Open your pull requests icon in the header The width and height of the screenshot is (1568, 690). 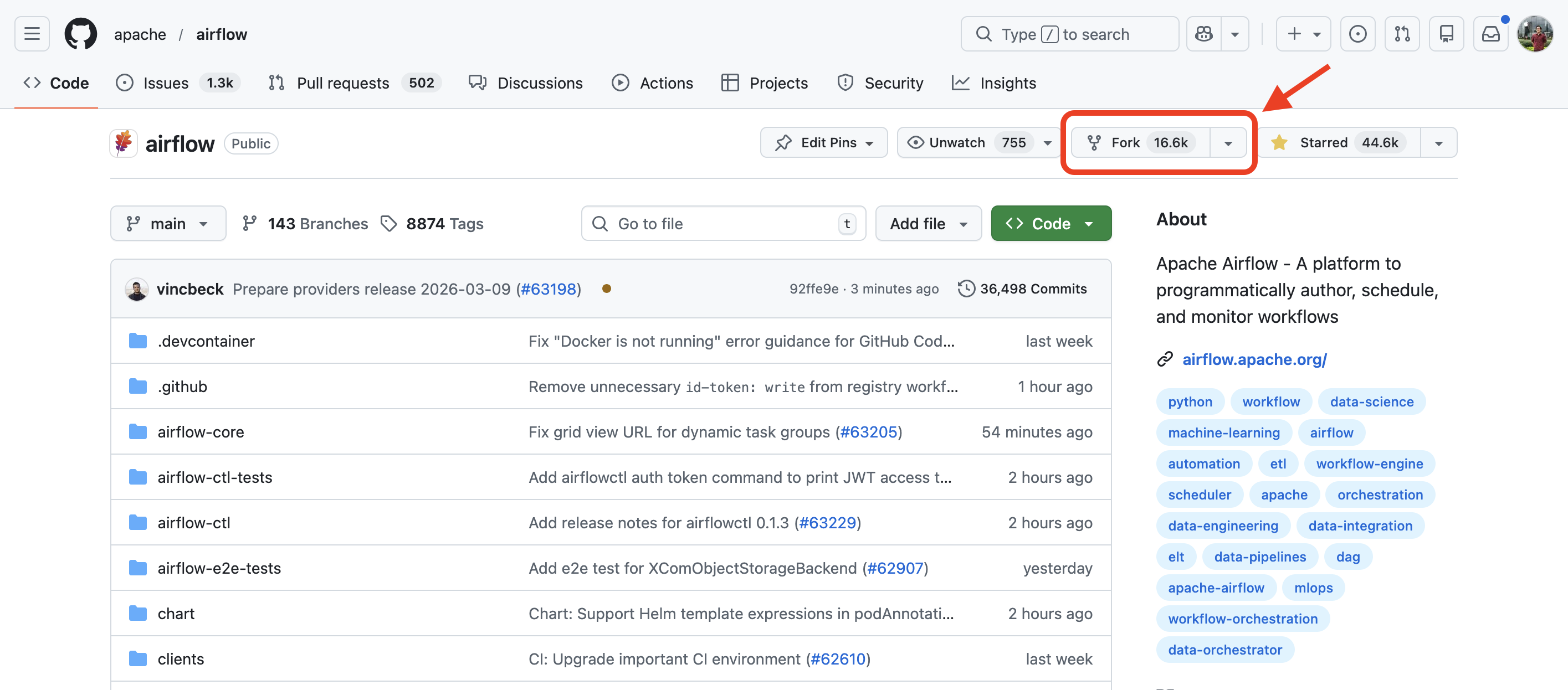[1402, 33]
